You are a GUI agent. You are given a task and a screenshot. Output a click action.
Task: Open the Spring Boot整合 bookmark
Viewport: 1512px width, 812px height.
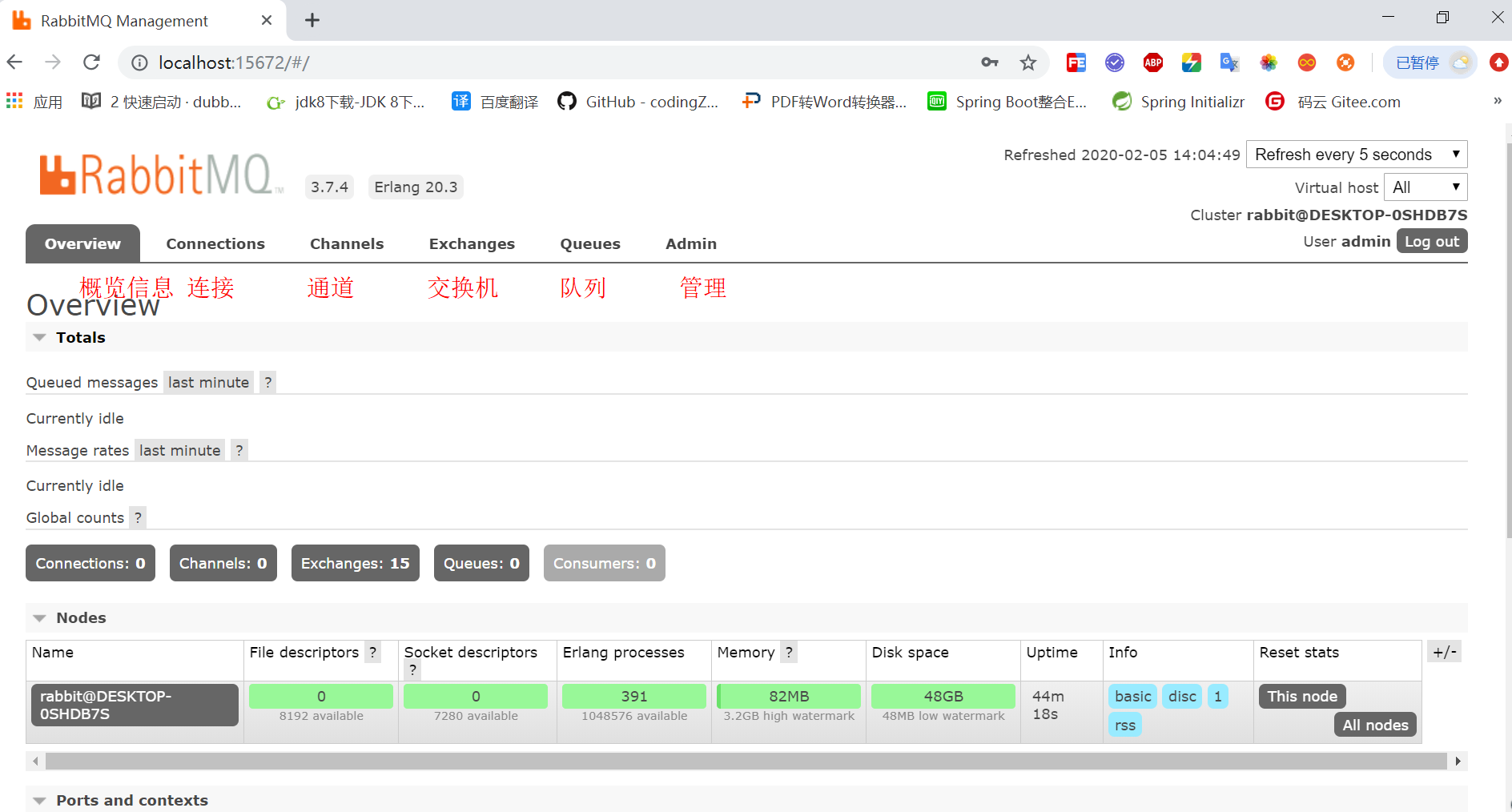[1007, 102]
